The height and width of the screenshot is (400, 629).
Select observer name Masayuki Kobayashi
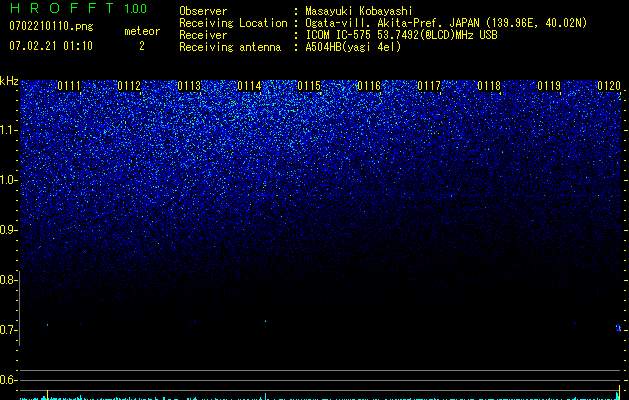pos(359,11)
